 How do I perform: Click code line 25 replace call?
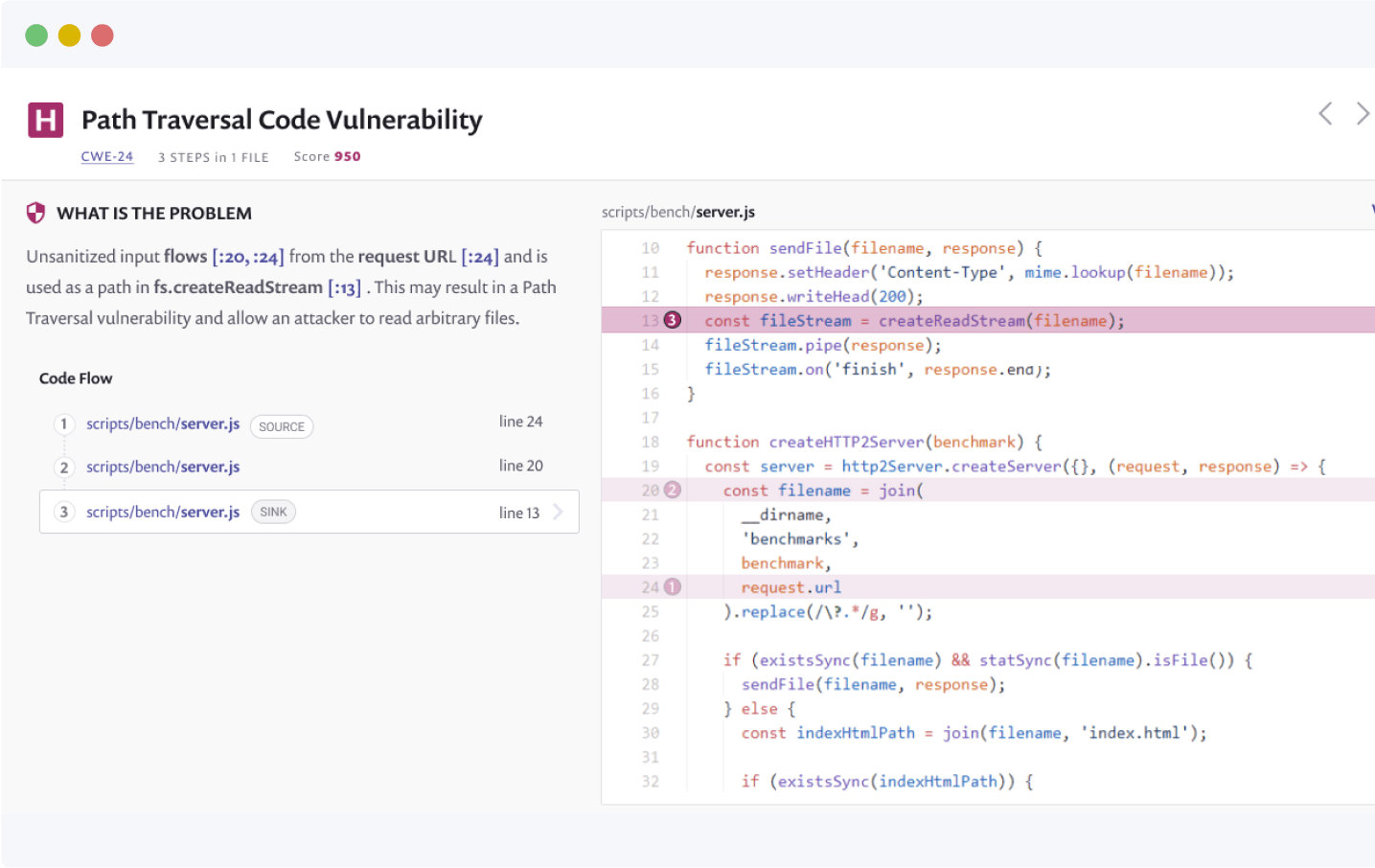pos(828,611)
